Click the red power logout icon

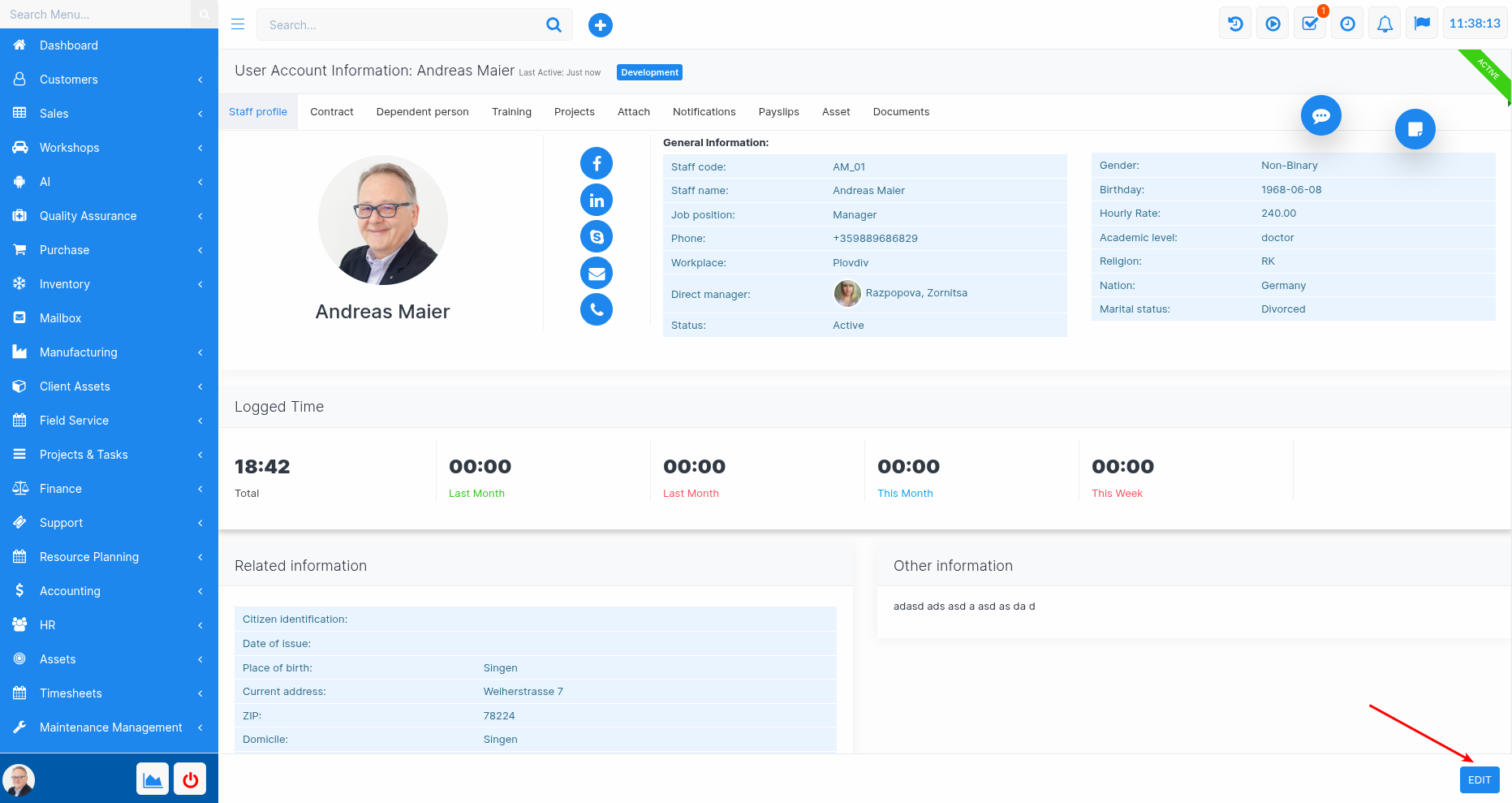point(190,779)
